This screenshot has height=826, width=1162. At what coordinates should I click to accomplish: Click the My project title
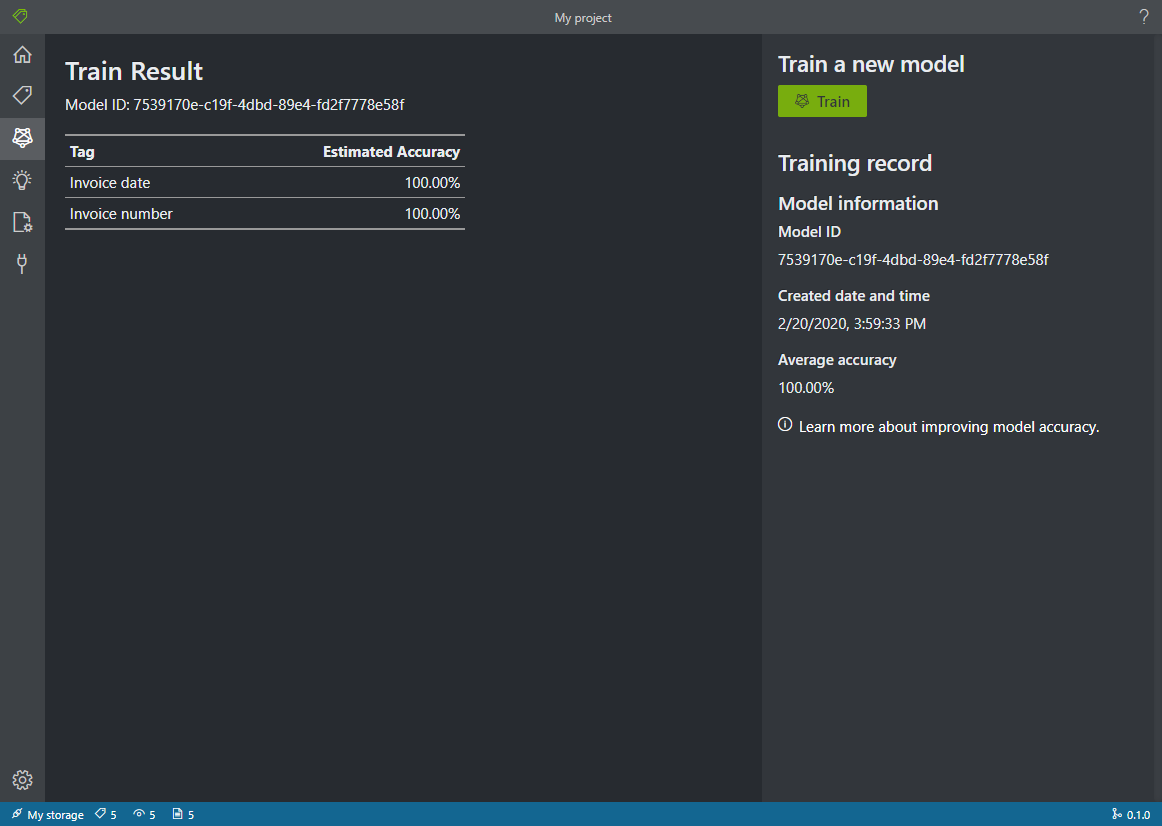click(583, 18)
